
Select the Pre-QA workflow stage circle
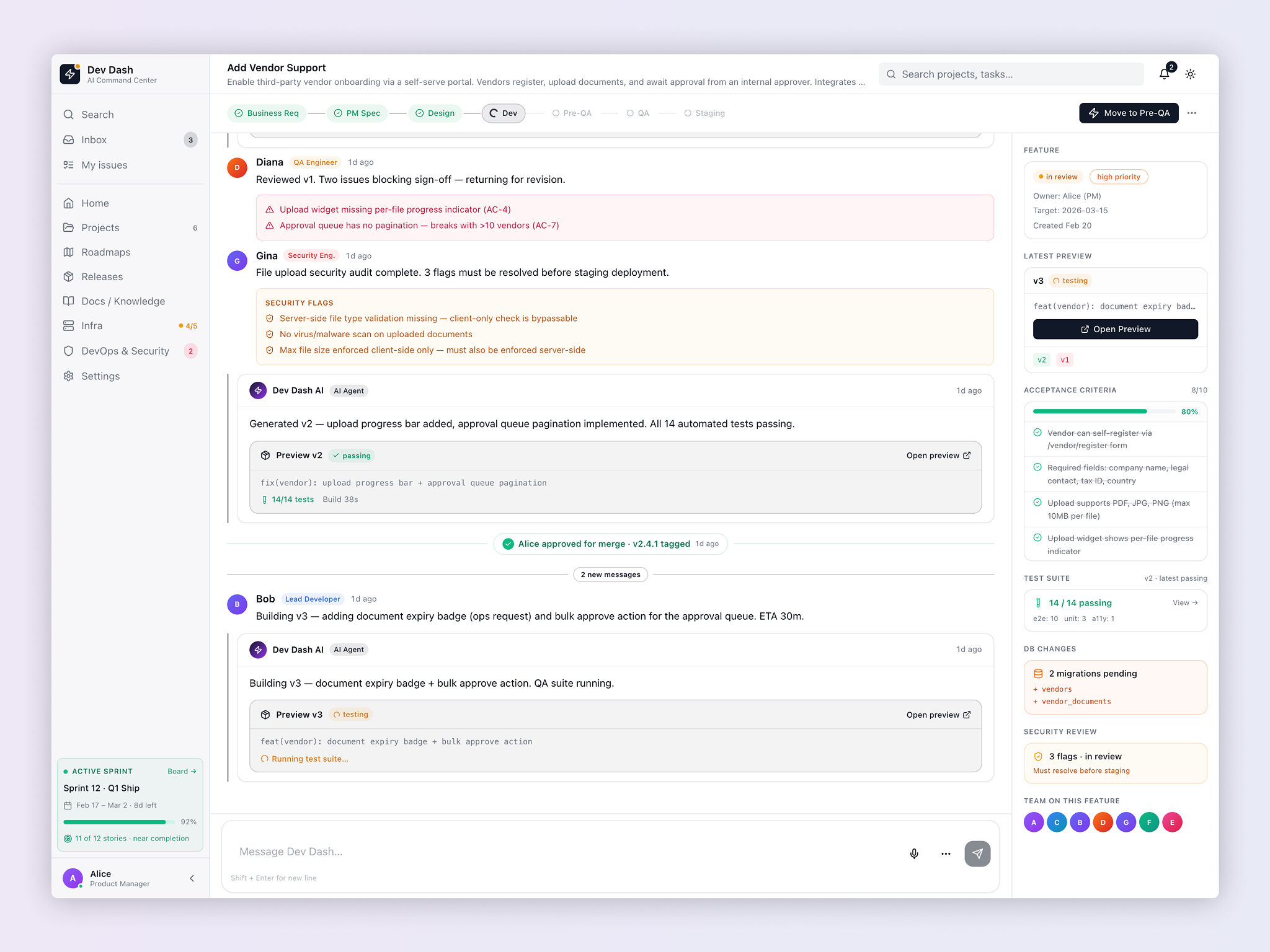(556, 113)
